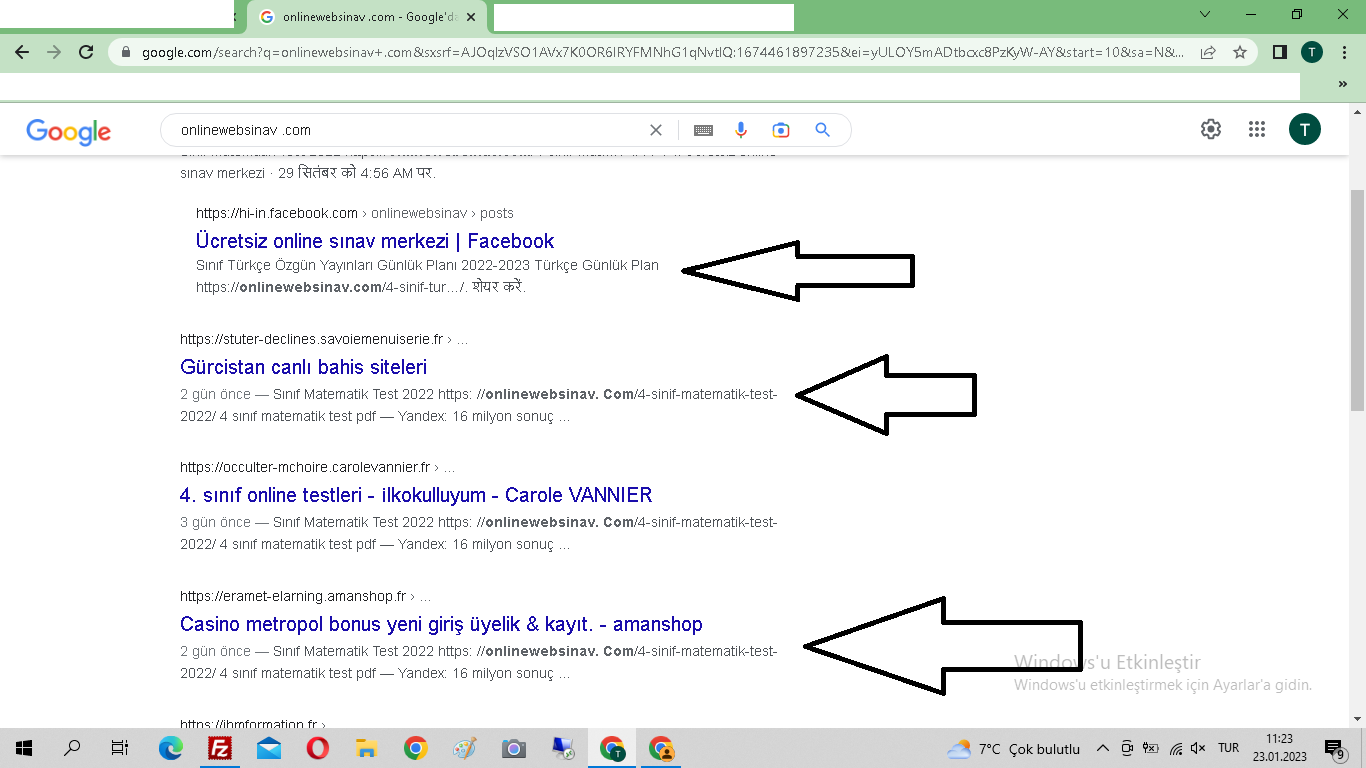Start voice search with the microphone
1366x768 pixels.
tap(741, 130)
